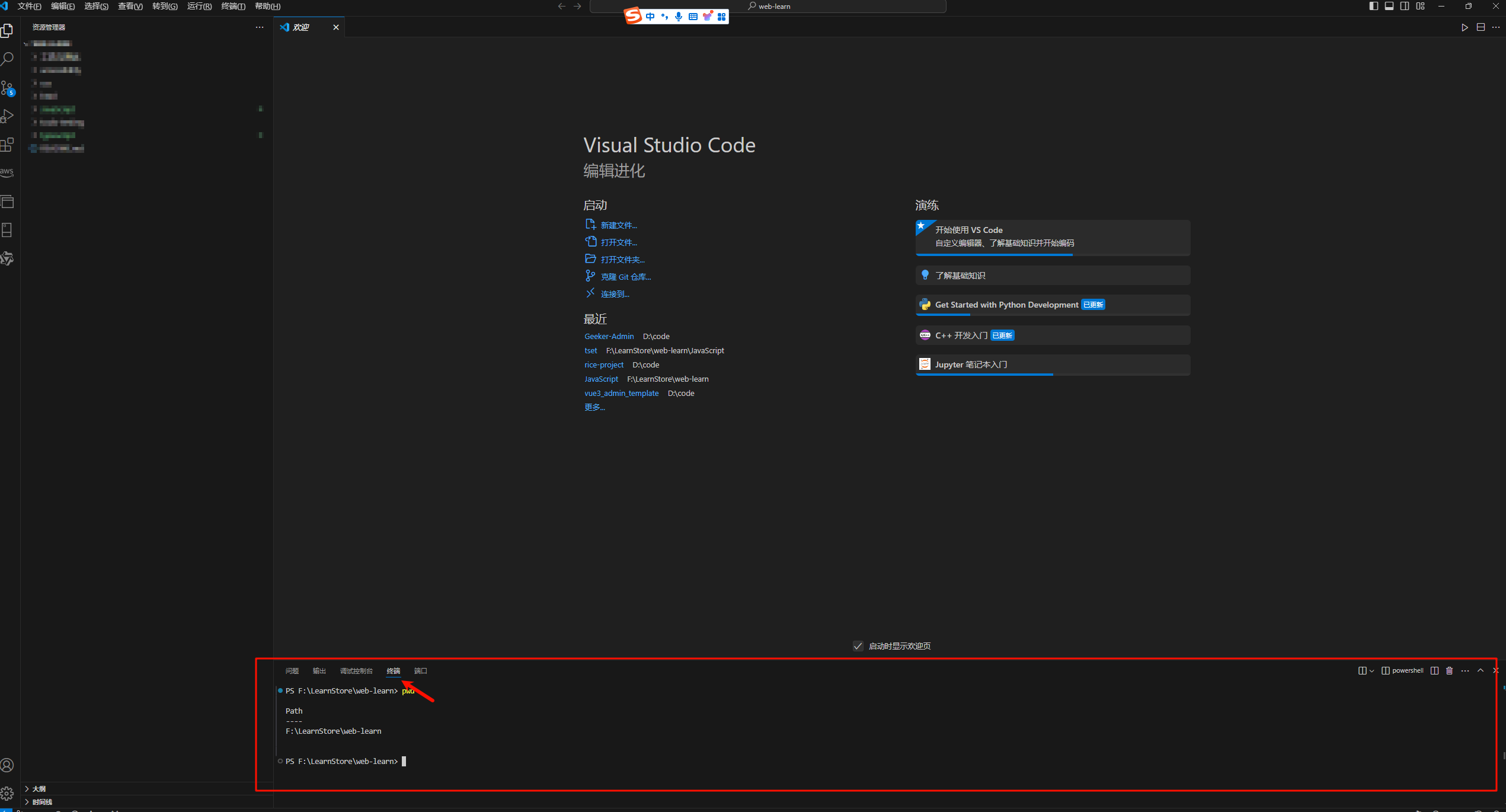
Task: Open the 转到(G) menu
Action: coord(165,6)
